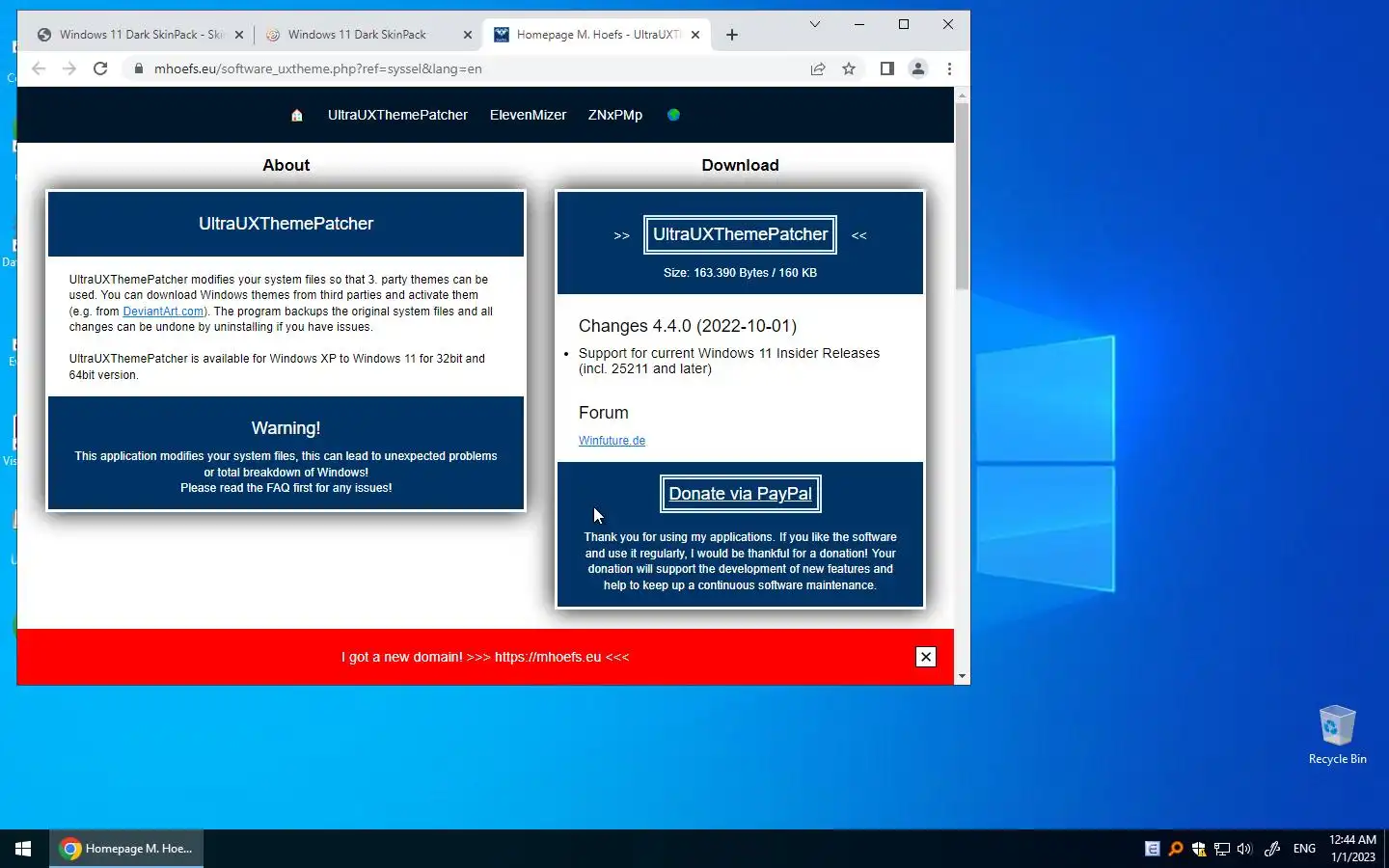The height and width of the screenshot is (868, 1389).
Task: Click the volume icon in system tray
Action: coord(1244,849)
